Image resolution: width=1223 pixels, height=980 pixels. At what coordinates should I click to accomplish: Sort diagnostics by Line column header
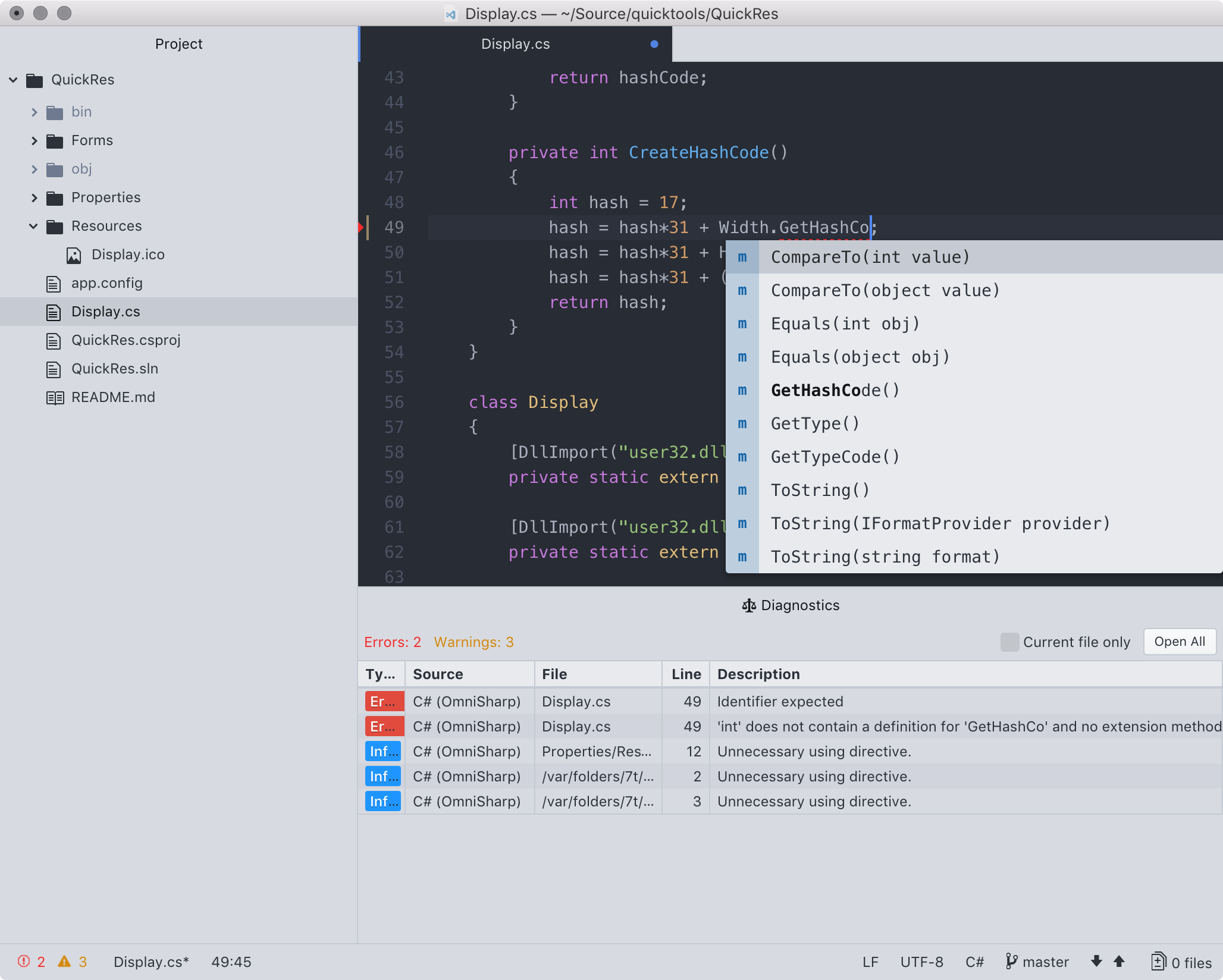pyautogui.click(x=686, y=674)
